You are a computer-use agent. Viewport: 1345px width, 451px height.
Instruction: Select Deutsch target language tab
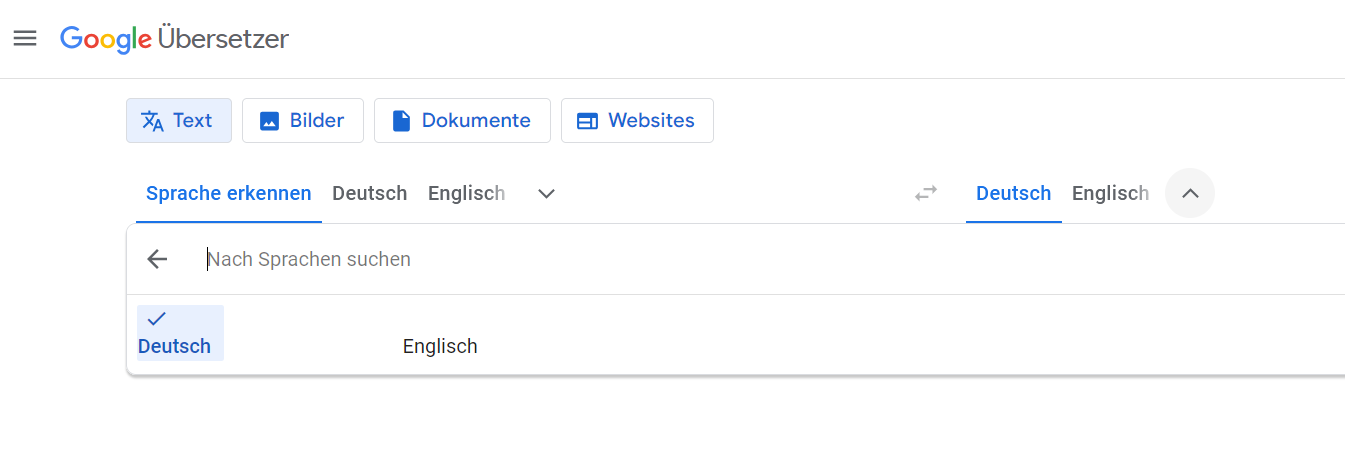pos(1013,193)
